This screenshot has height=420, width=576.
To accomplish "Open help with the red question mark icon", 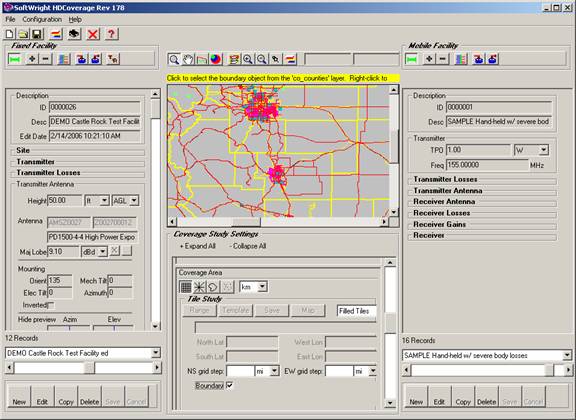I will point(111,34).
